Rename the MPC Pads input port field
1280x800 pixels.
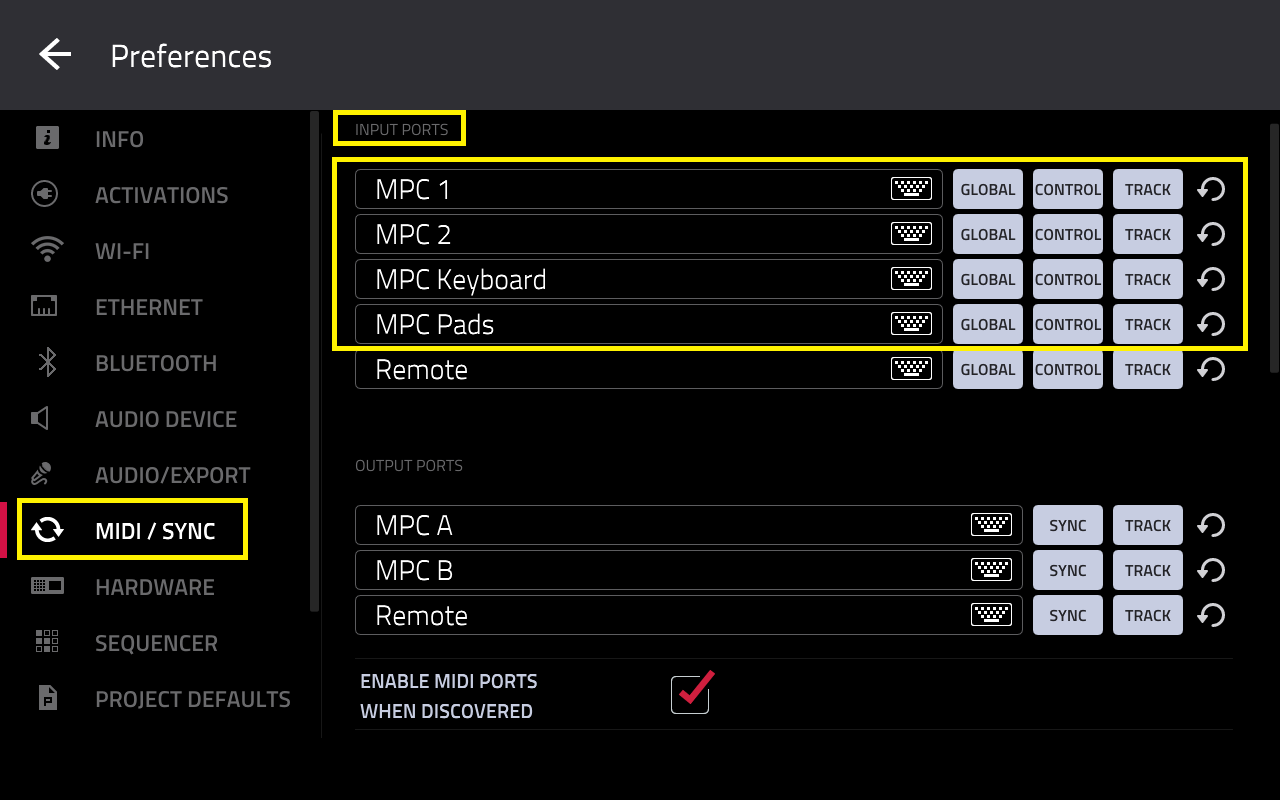pyautogui.click(x=649, y=324)
